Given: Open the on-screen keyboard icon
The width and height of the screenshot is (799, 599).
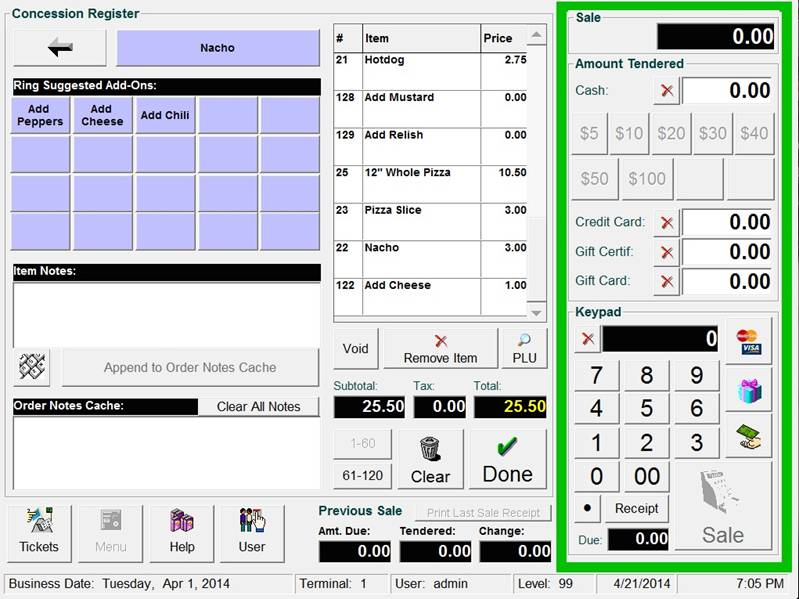Looking at the screenshot, I should pyautogui.click(x=32, y=367).
